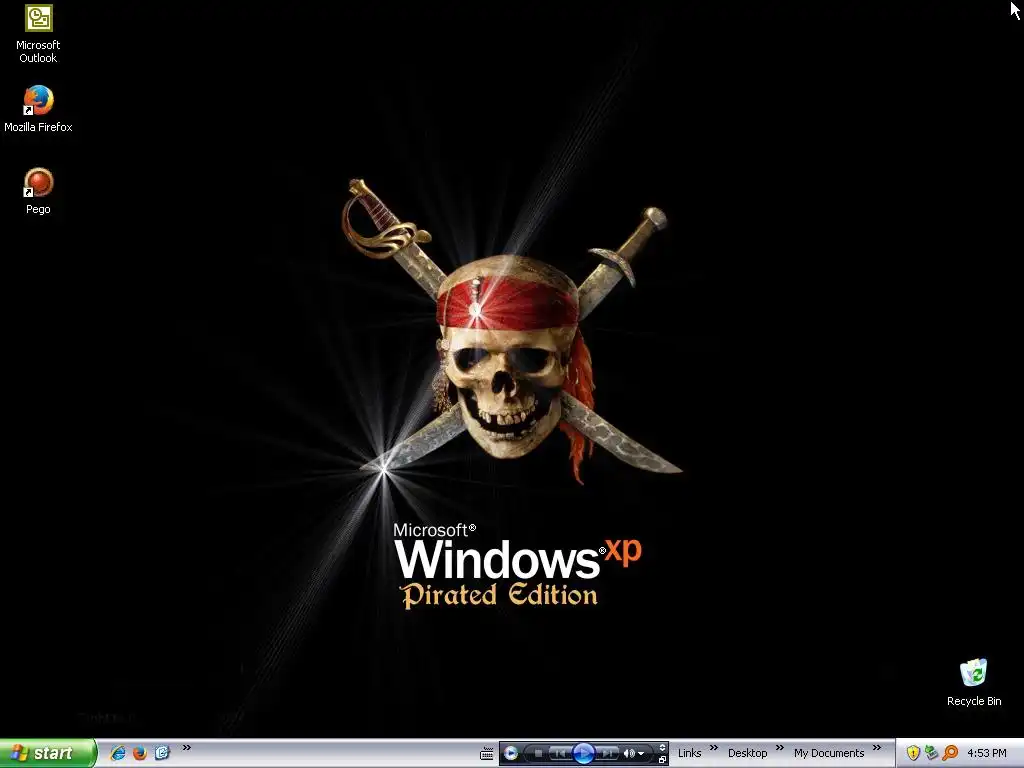Skip to next track in the media toolbar
1024x768 pixels.
coord(607,753)
